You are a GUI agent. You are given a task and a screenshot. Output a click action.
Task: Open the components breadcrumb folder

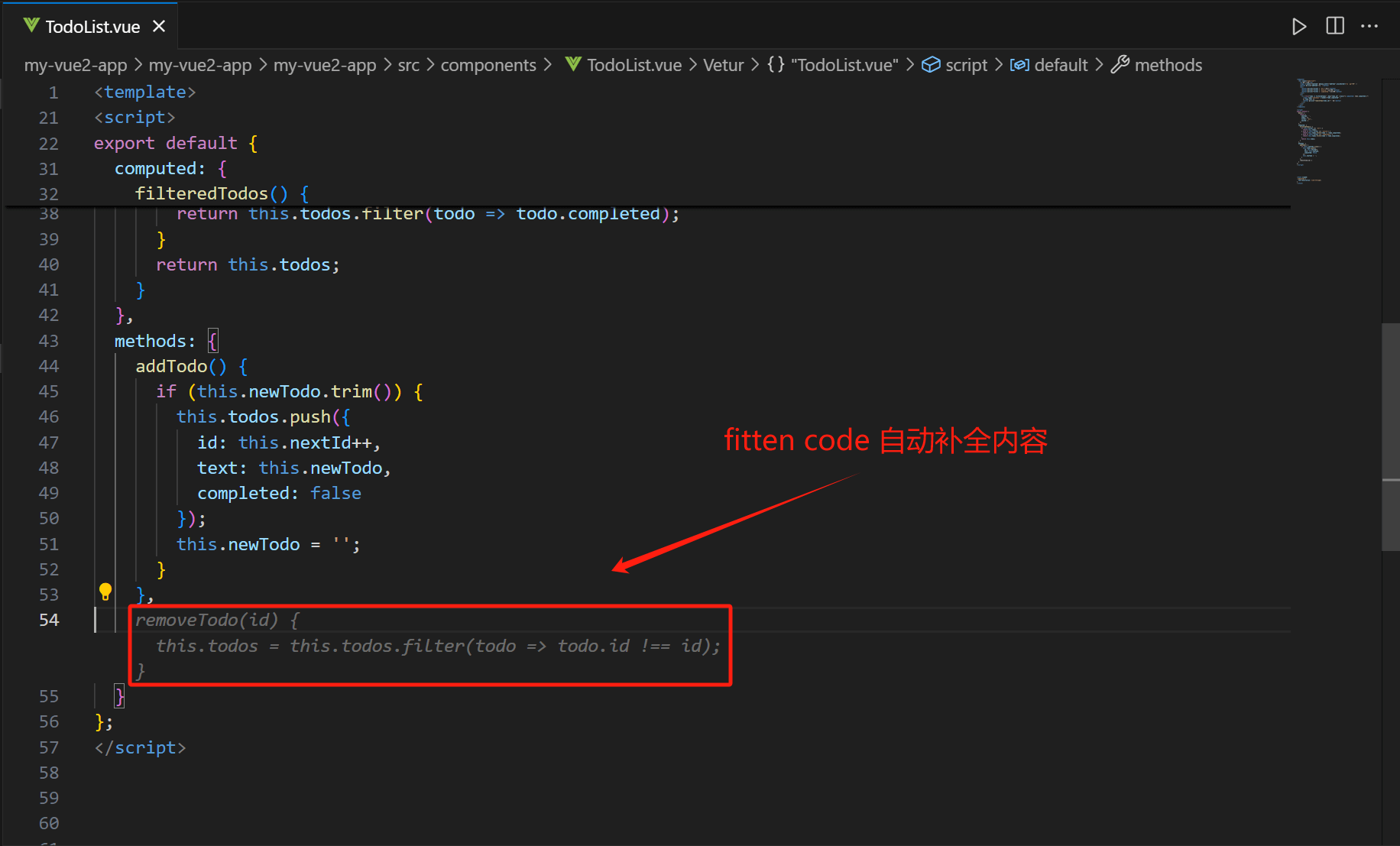pos(488,65)
